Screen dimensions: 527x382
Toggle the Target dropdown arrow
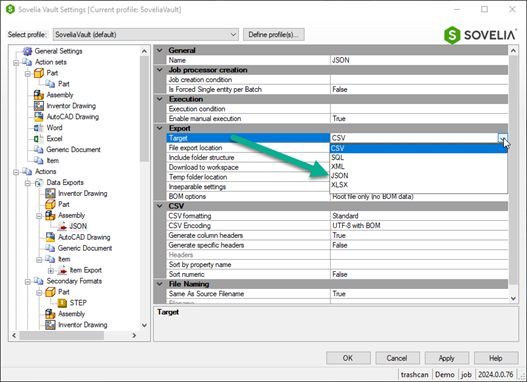click(502, 138)
